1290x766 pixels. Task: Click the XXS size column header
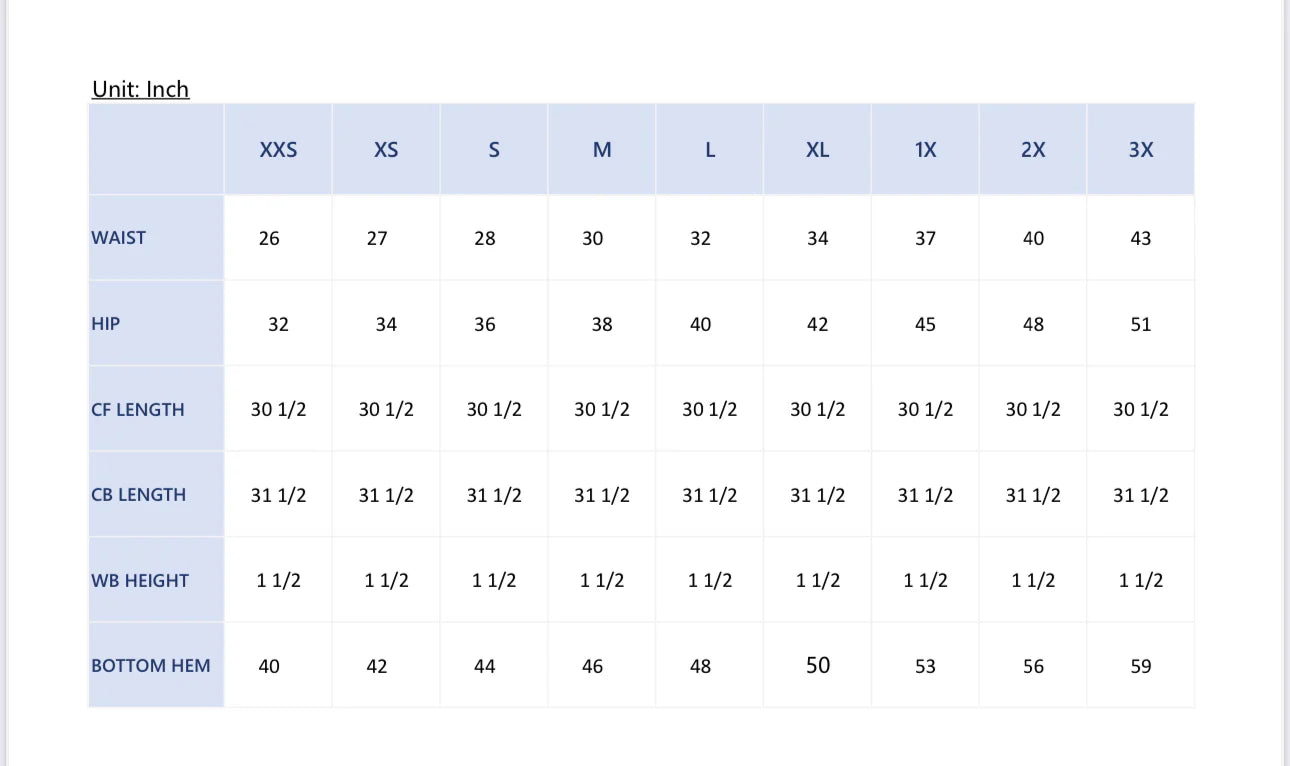point(278,149)
